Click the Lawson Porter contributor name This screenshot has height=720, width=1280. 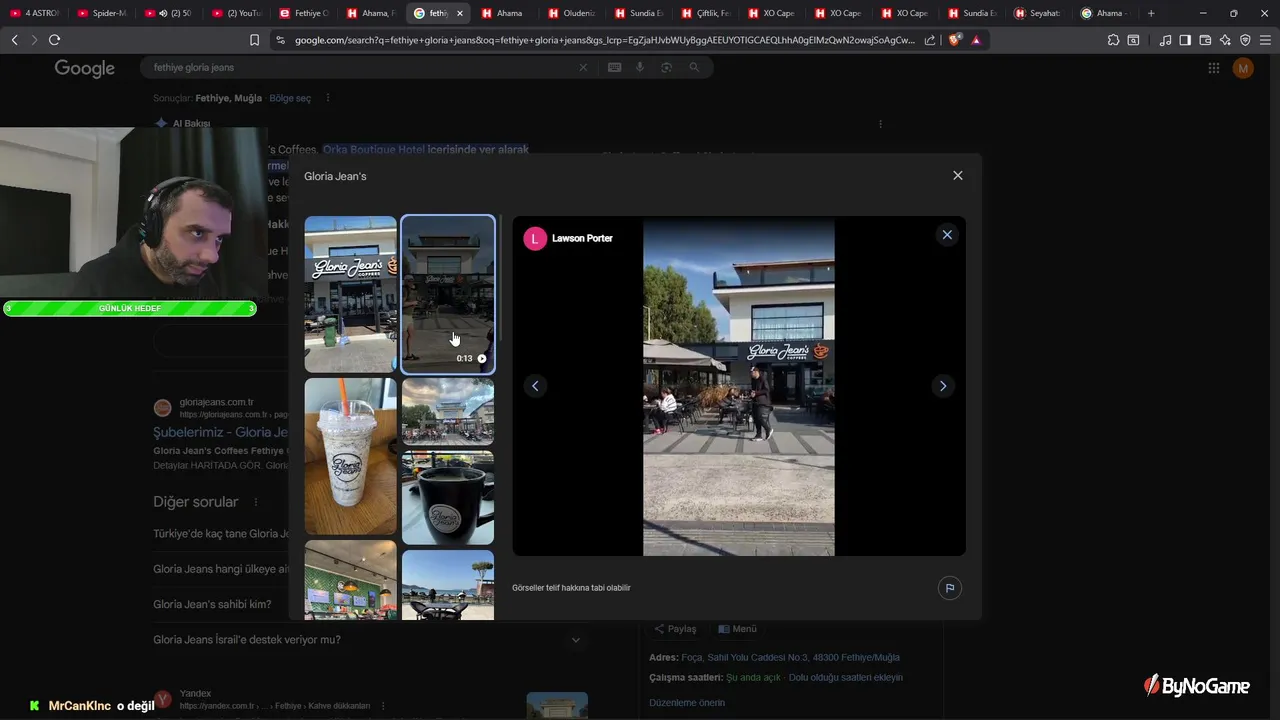coord(582,238)
